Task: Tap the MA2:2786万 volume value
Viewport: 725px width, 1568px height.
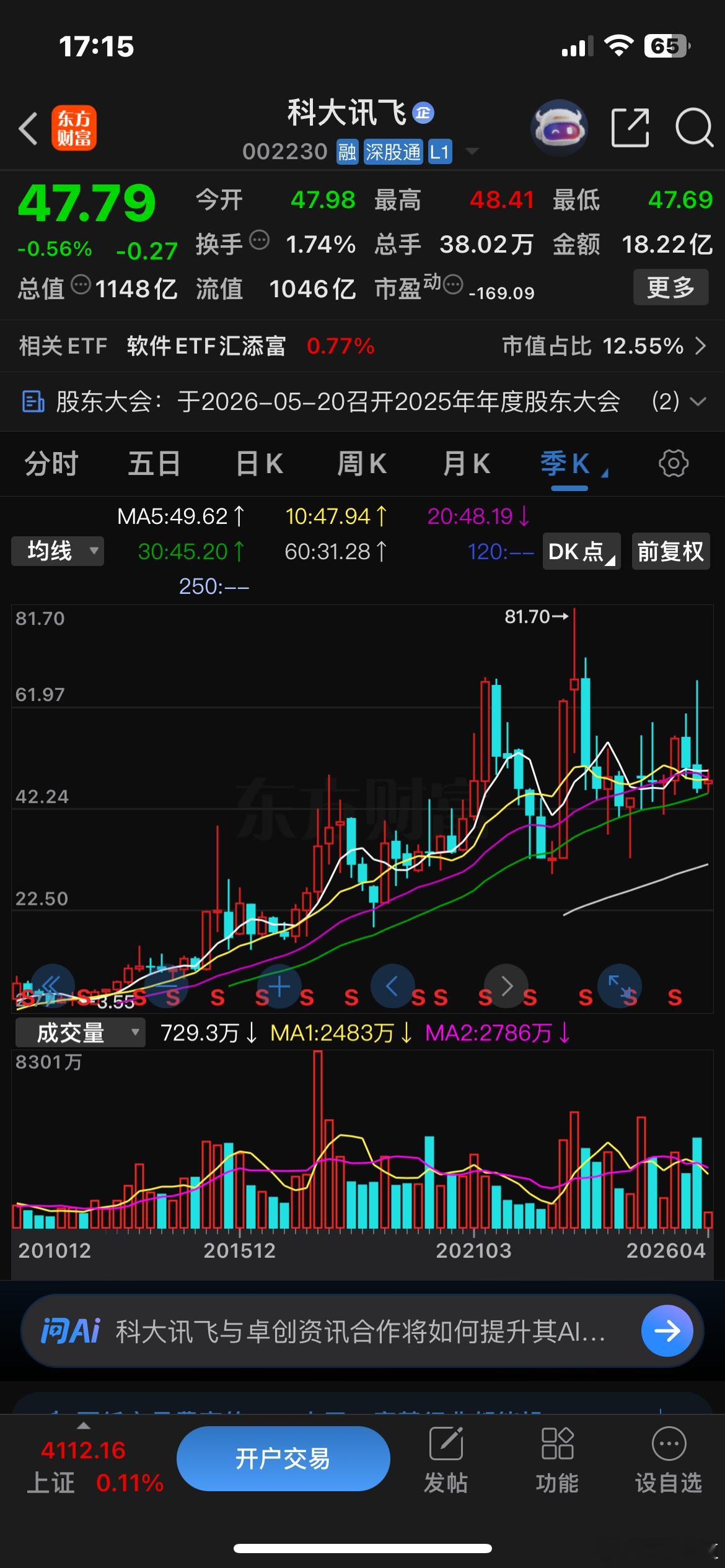Action: pos(498,1032)
